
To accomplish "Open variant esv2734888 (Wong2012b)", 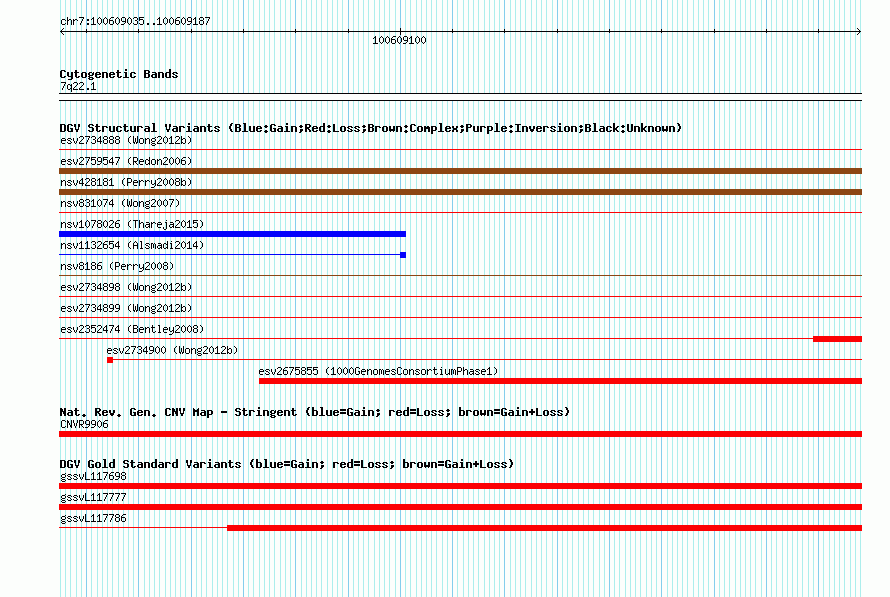I will click(x=126, y=140).
